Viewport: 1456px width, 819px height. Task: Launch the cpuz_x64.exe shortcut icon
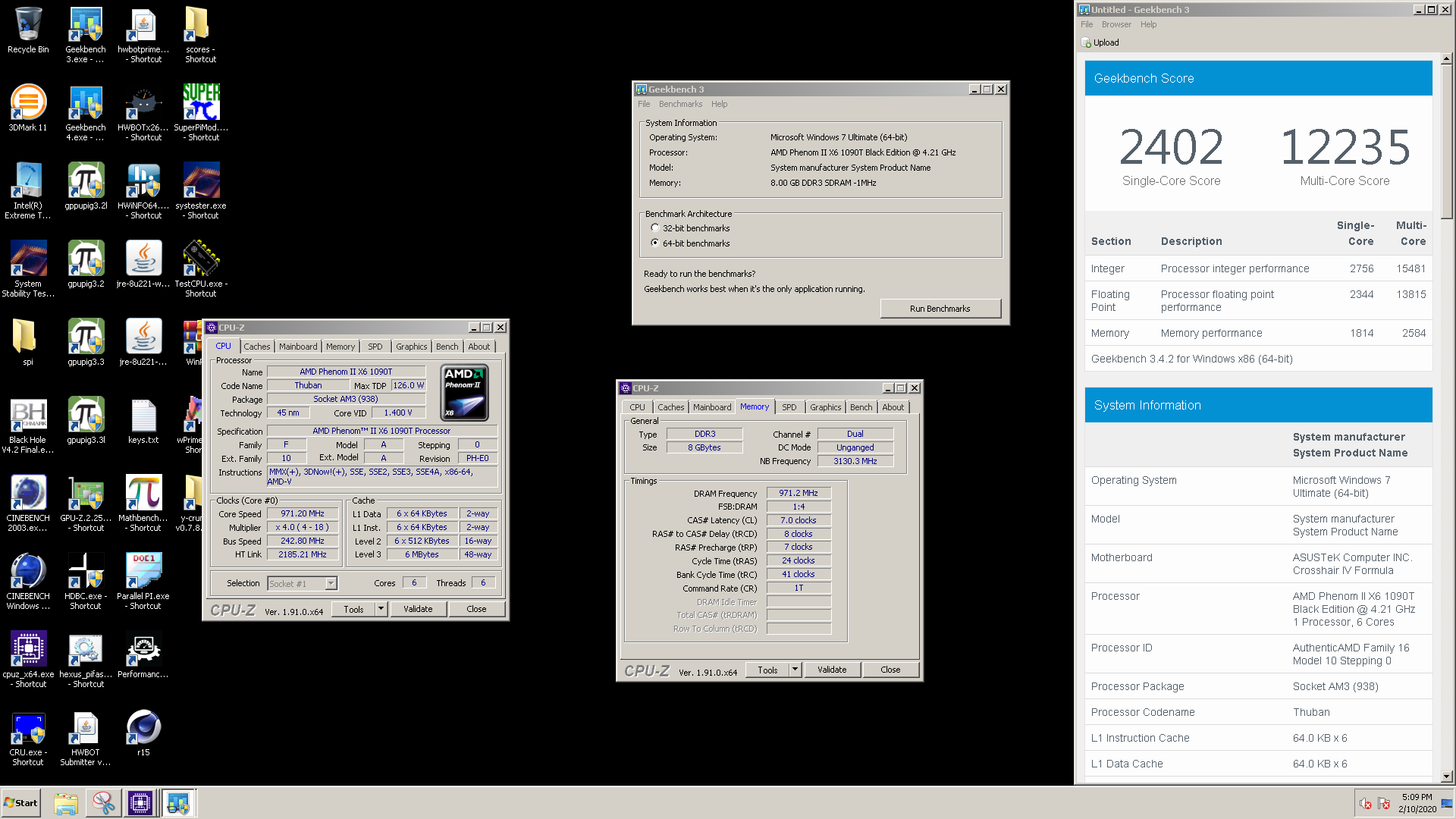point(28,660)
